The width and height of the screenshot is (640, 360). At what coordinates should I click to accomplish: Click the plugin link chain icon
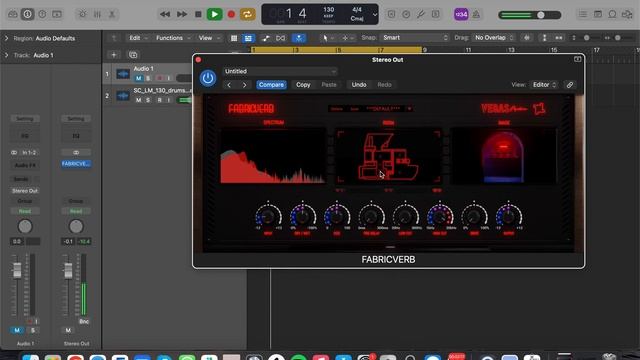pos(570,85)
